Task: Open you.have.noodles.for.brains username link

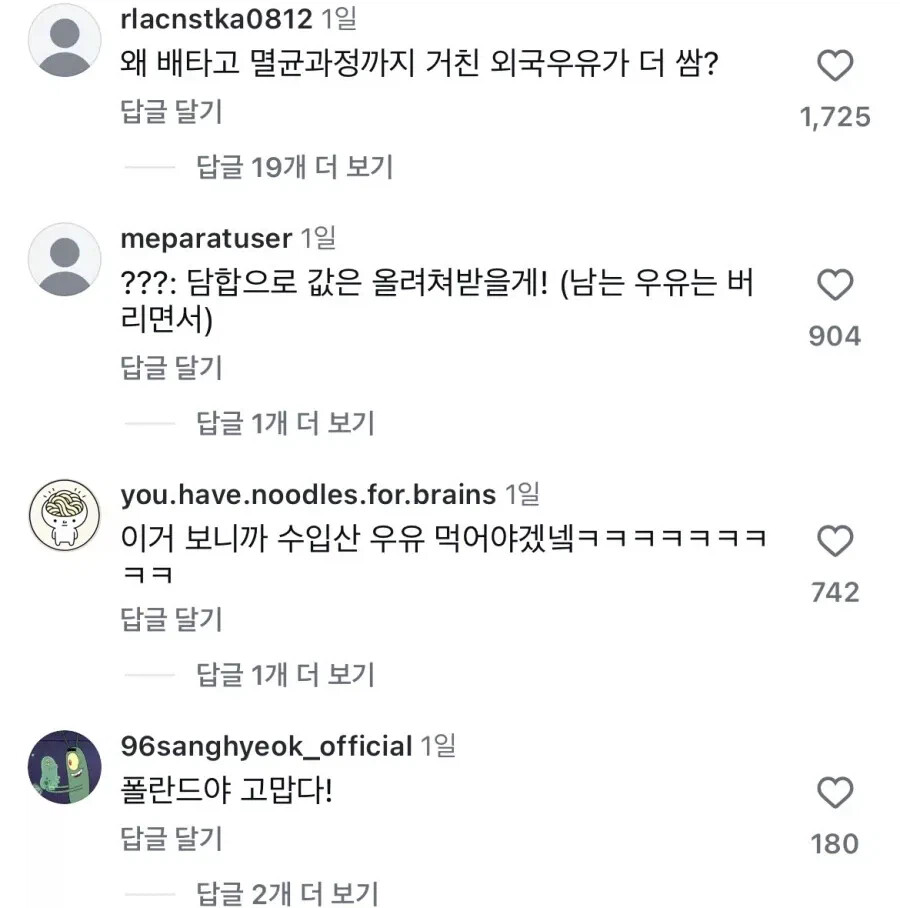Action: 307,494
